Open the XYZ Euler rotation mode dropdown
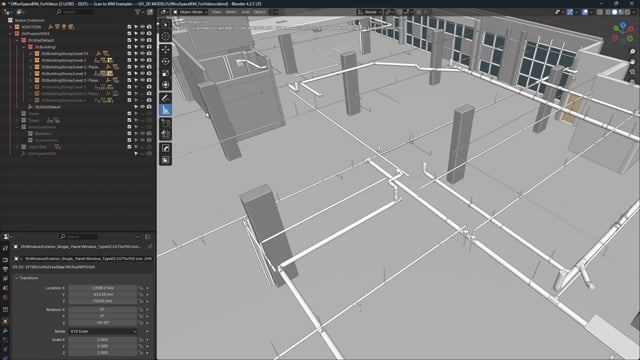 click(x=102, y=331)
